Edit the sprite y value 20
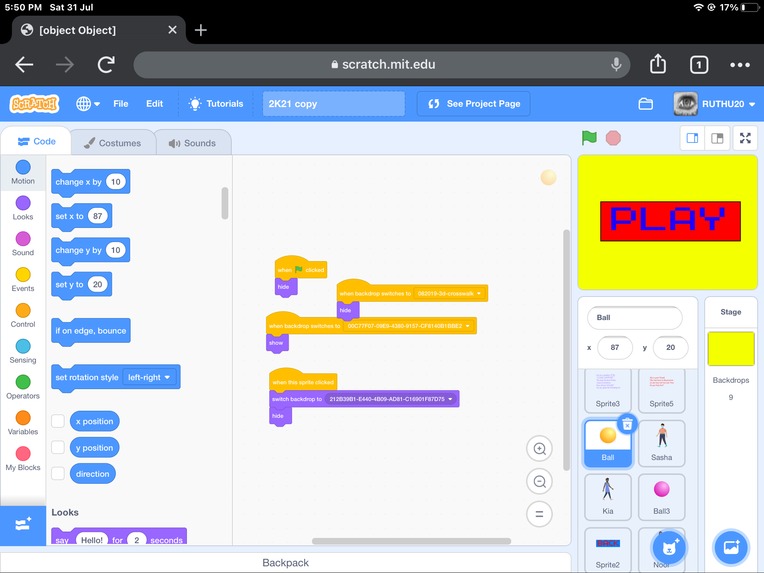This screenshot has width=764, height=573. click(x=670, y=347)
